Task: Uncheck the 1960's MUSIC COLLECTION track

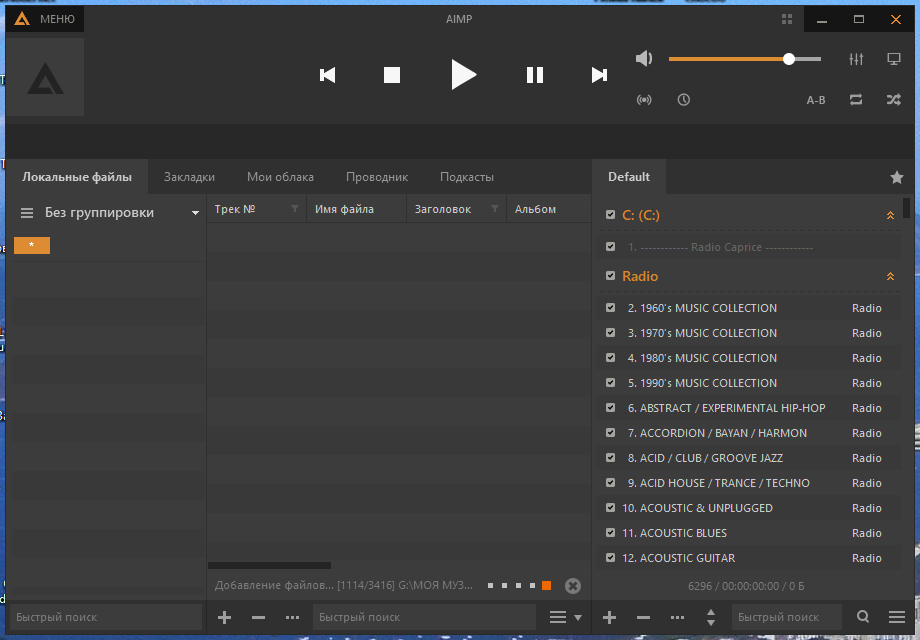Action: click(611, 308)
